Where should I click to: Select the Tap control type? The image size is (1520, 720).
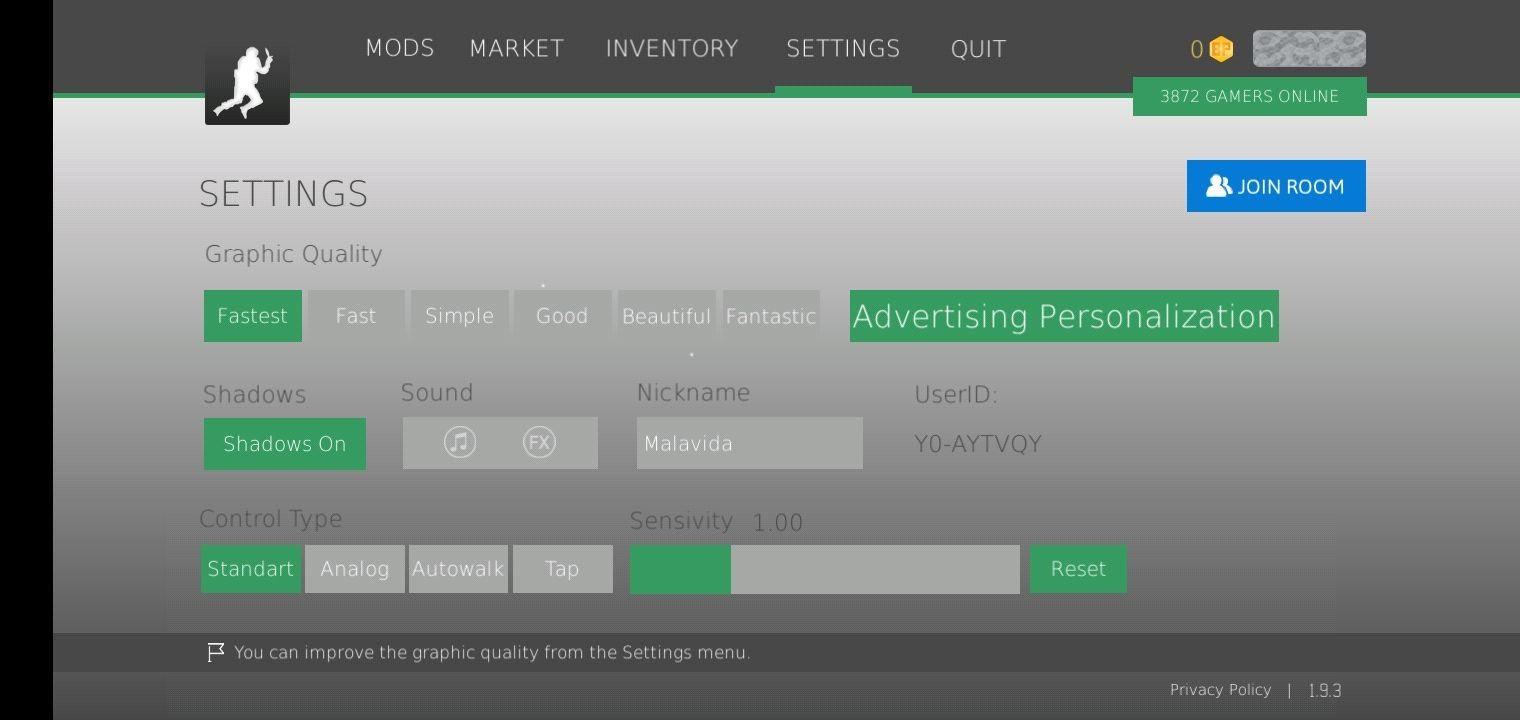pyautogui.click(x=563, y=569)
